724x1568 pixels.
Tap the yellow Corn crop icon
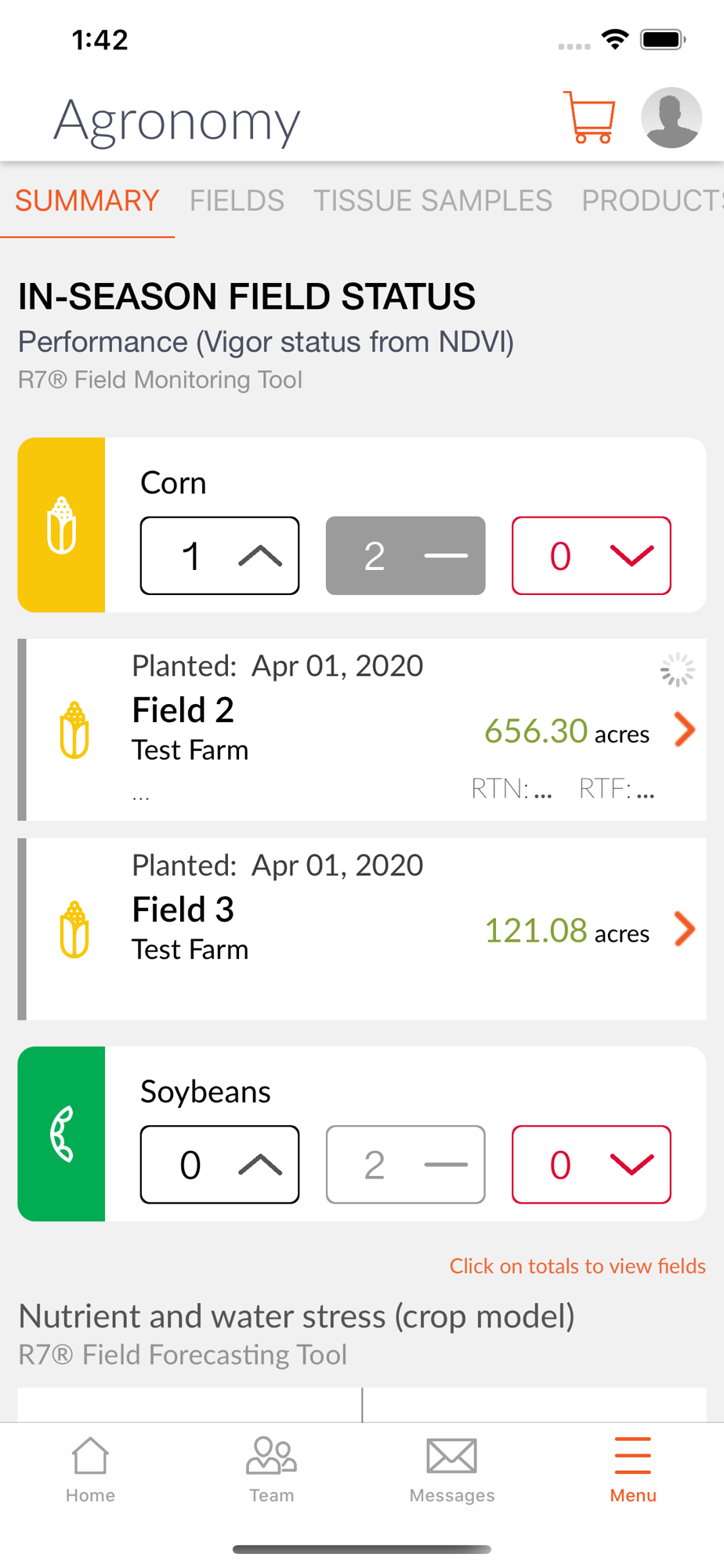click(x=61, y=524)
